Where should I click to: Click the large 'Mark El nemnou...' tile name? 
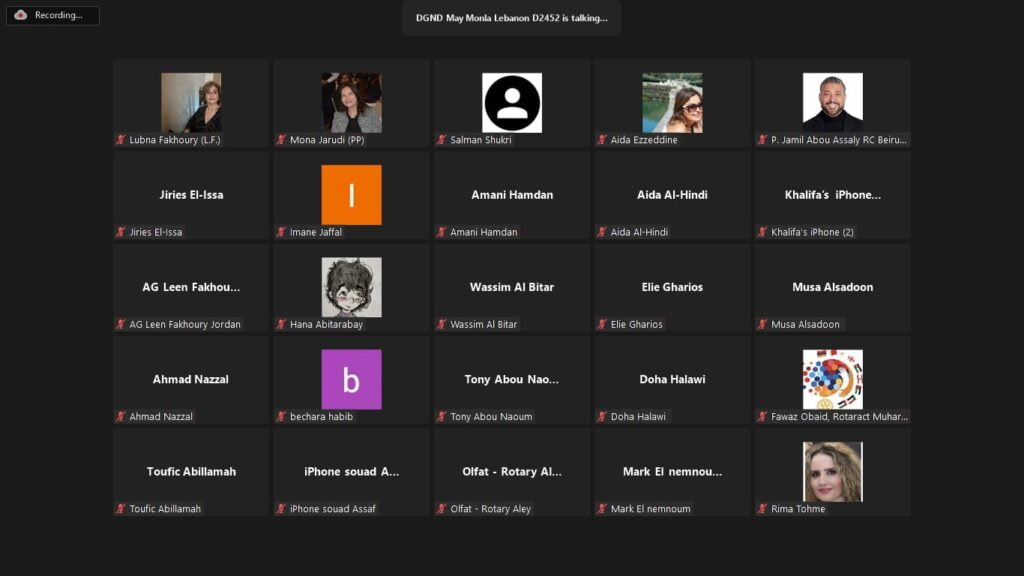click(672, 472)
